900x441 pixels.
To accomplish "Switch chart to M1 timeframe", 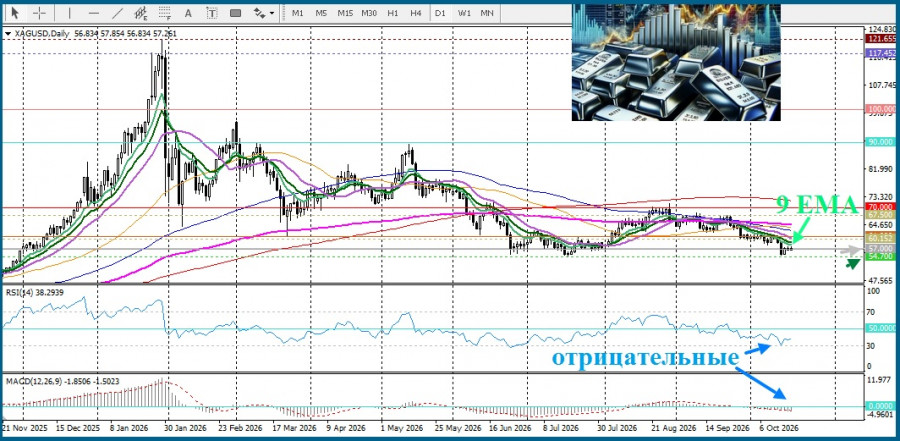I will 297,13.
